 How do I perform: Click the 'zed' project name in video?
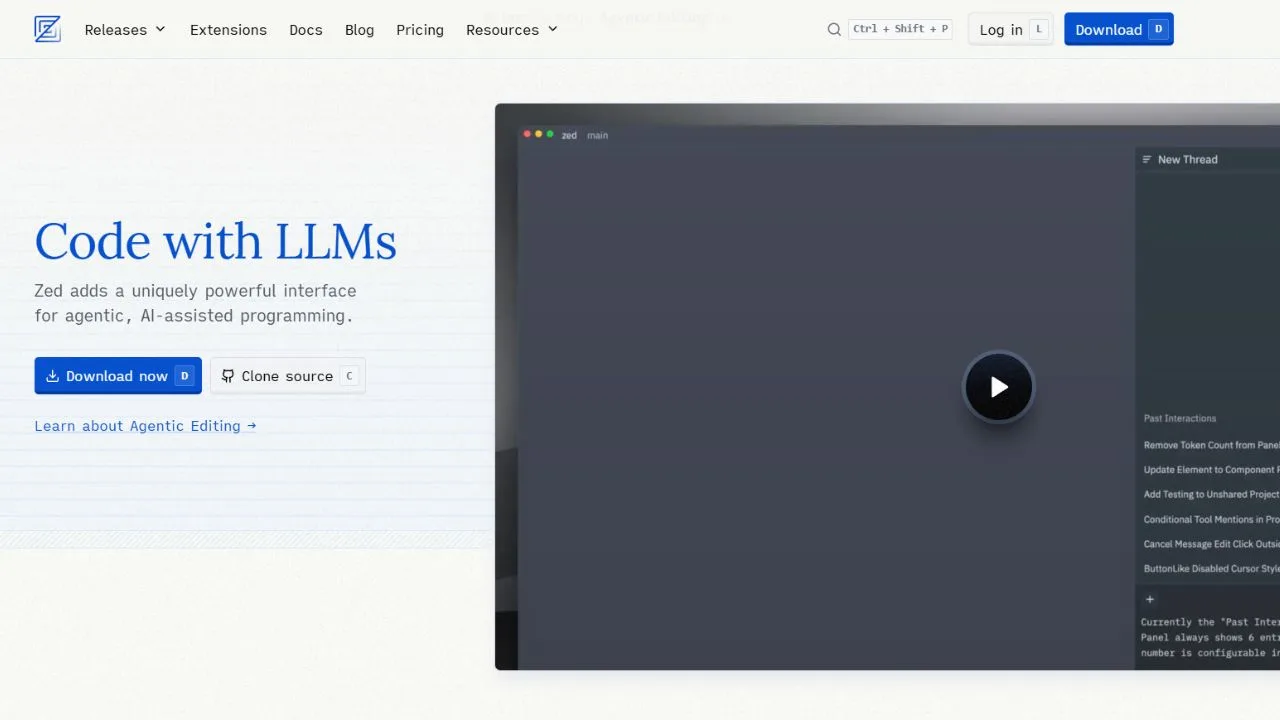pos(569,135)
